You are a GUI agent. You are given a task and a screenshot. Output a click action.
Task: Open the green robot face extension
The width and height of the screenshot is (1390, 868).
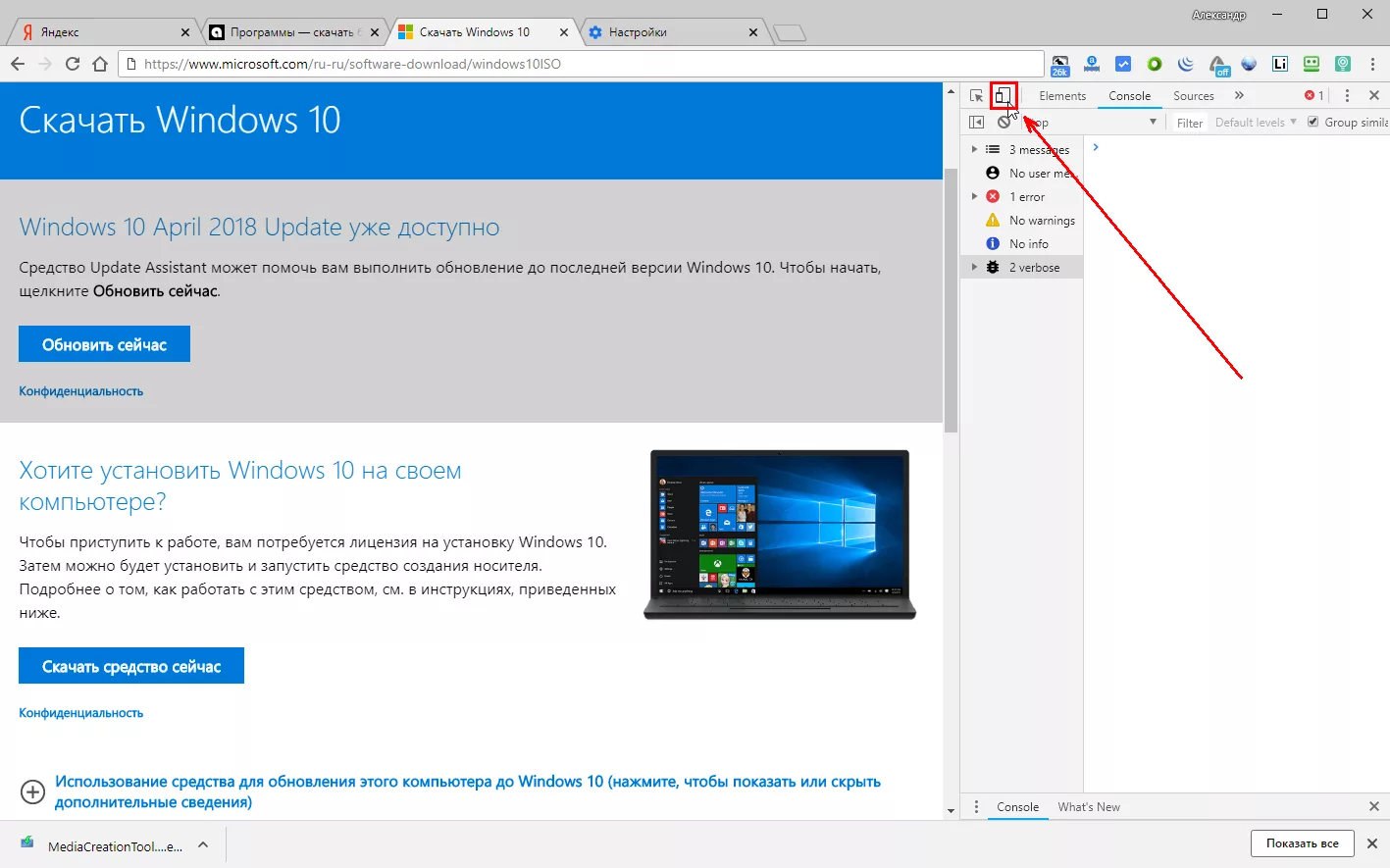1312,64
